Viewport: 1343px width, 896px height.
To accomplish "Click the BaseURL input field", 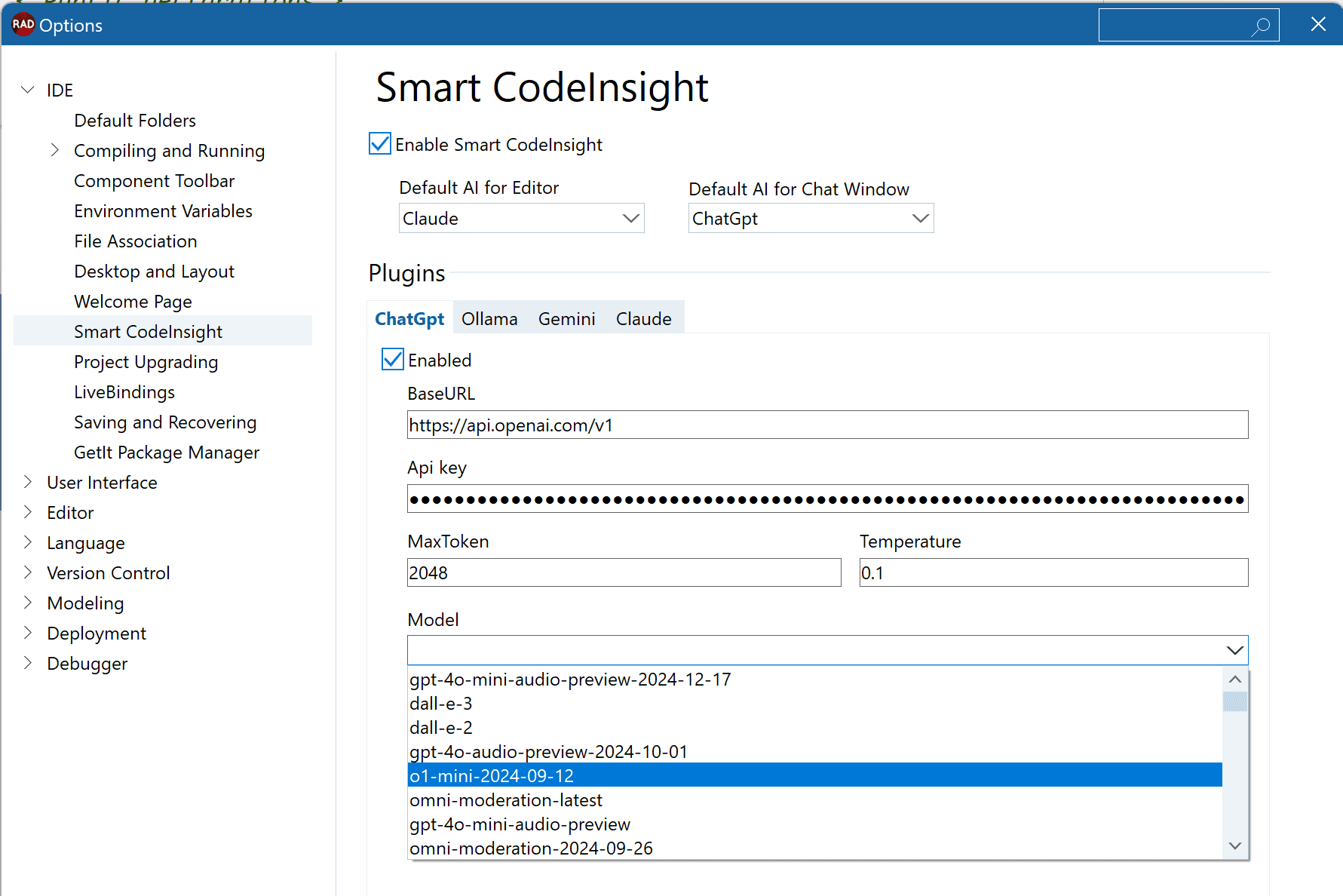I will (x=827, y=425).
